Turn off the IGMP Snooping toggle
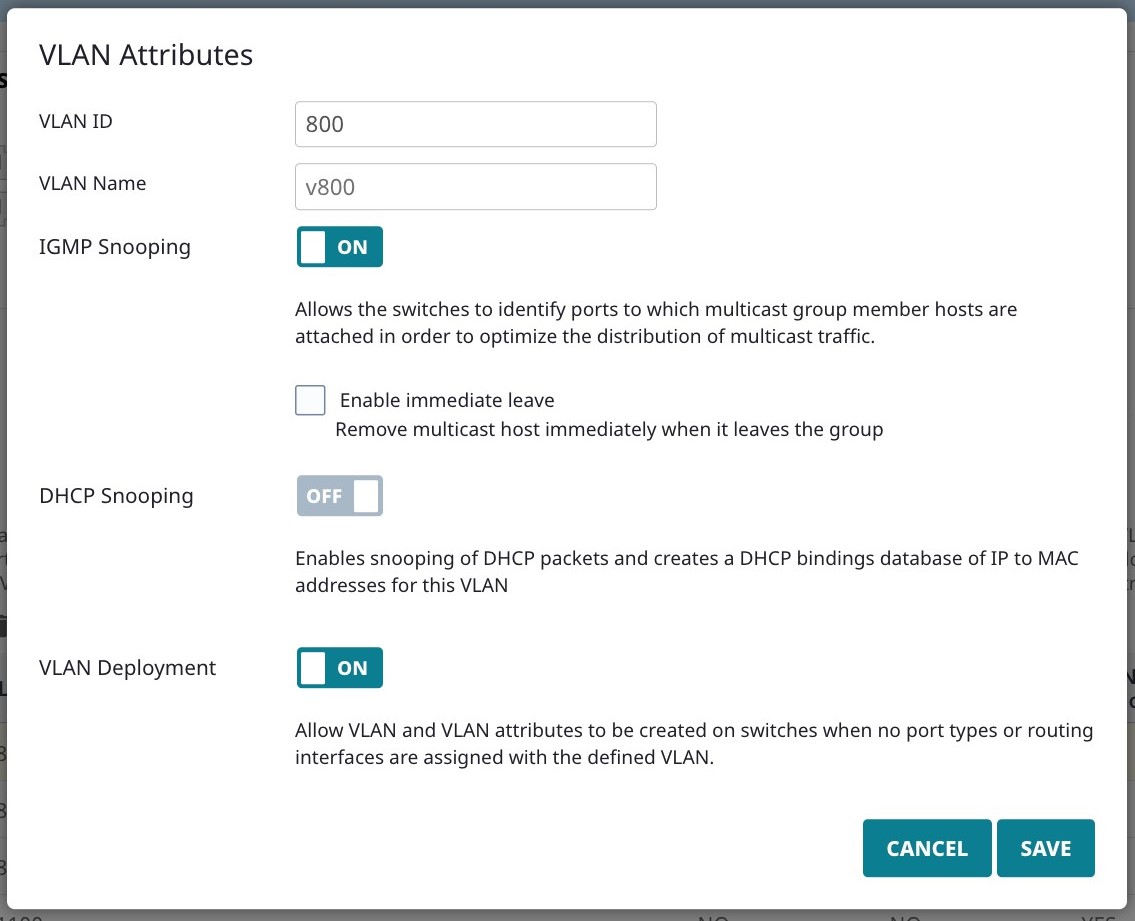Screen dimensions: 1135x921 click(x=339, y=247)
